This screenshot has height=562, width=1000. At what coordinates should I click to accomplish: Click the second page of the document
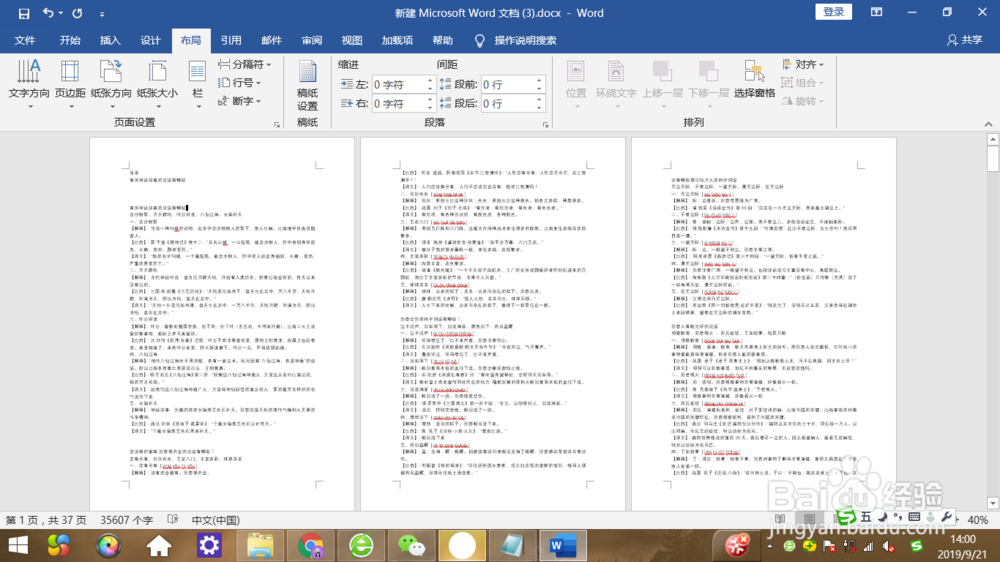click(x=492, y=324)
